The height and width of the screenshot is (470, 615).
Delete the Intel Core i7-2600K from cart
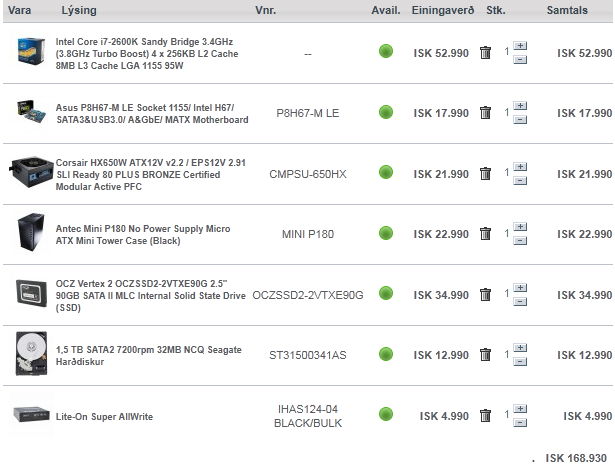485,53
